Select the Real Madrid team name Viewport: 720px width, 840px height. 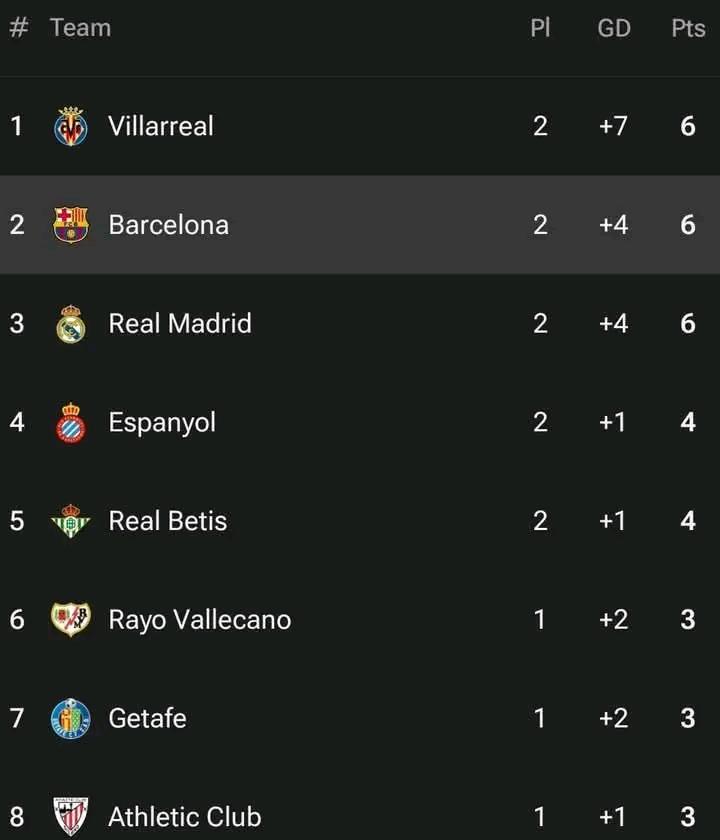[x=180, y=324]
